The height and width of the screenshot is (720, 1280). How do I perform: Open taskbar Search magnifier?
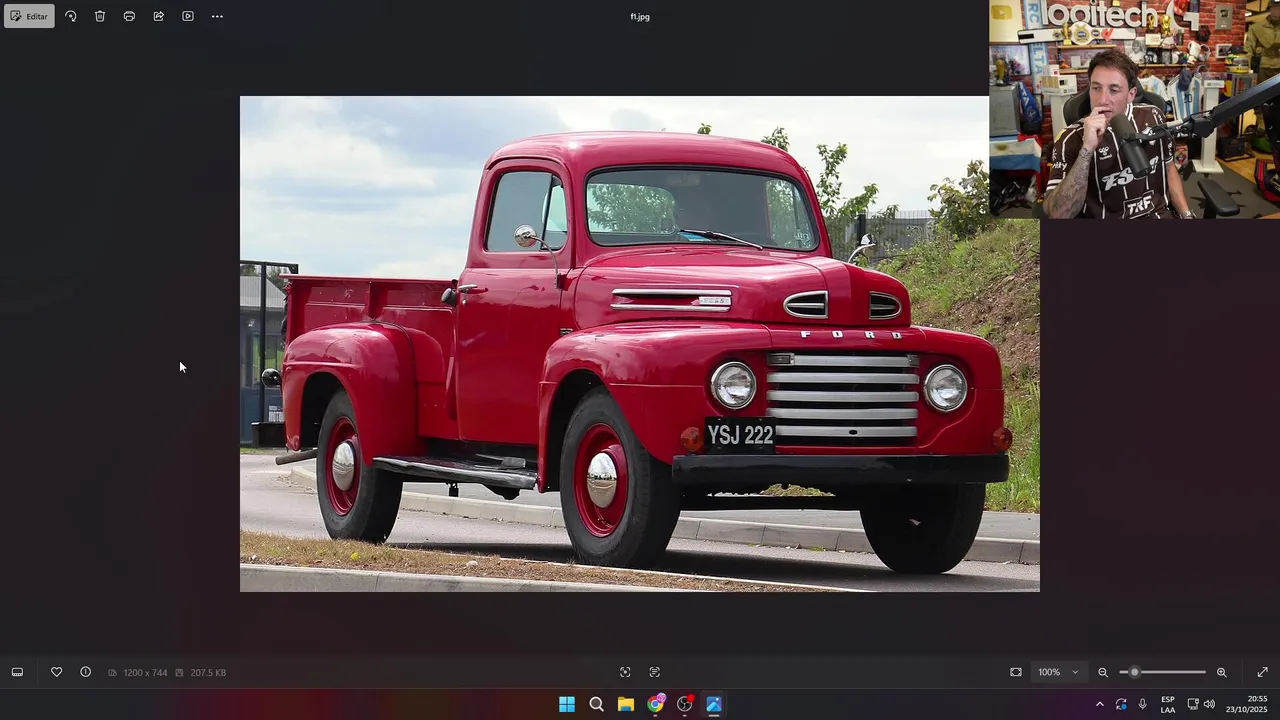pyautogui.click(x=596, y=704)
